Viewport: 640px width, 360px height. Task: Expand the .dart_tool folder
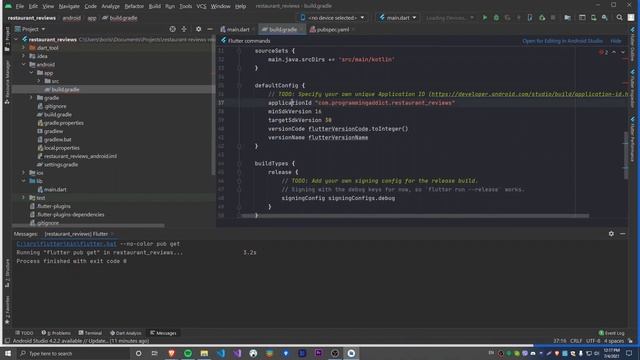[23, 48]
